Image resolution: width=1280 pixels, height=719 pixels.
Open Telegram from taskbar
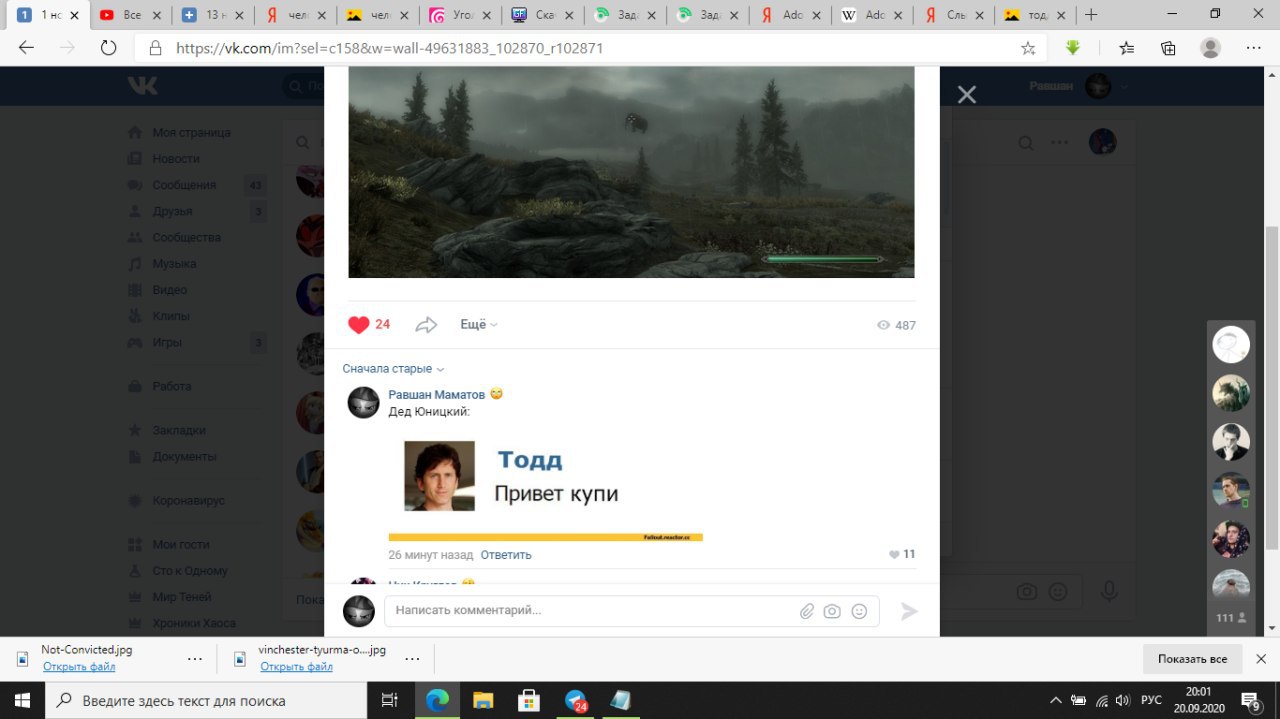point(576,700)
